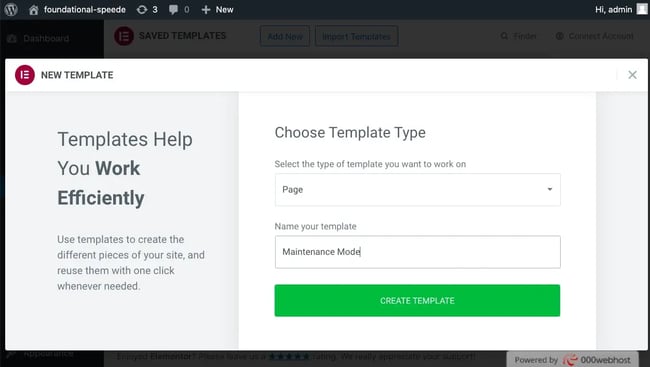
Task: Open the foundational-speede site link
Action: tap(85, 10)
